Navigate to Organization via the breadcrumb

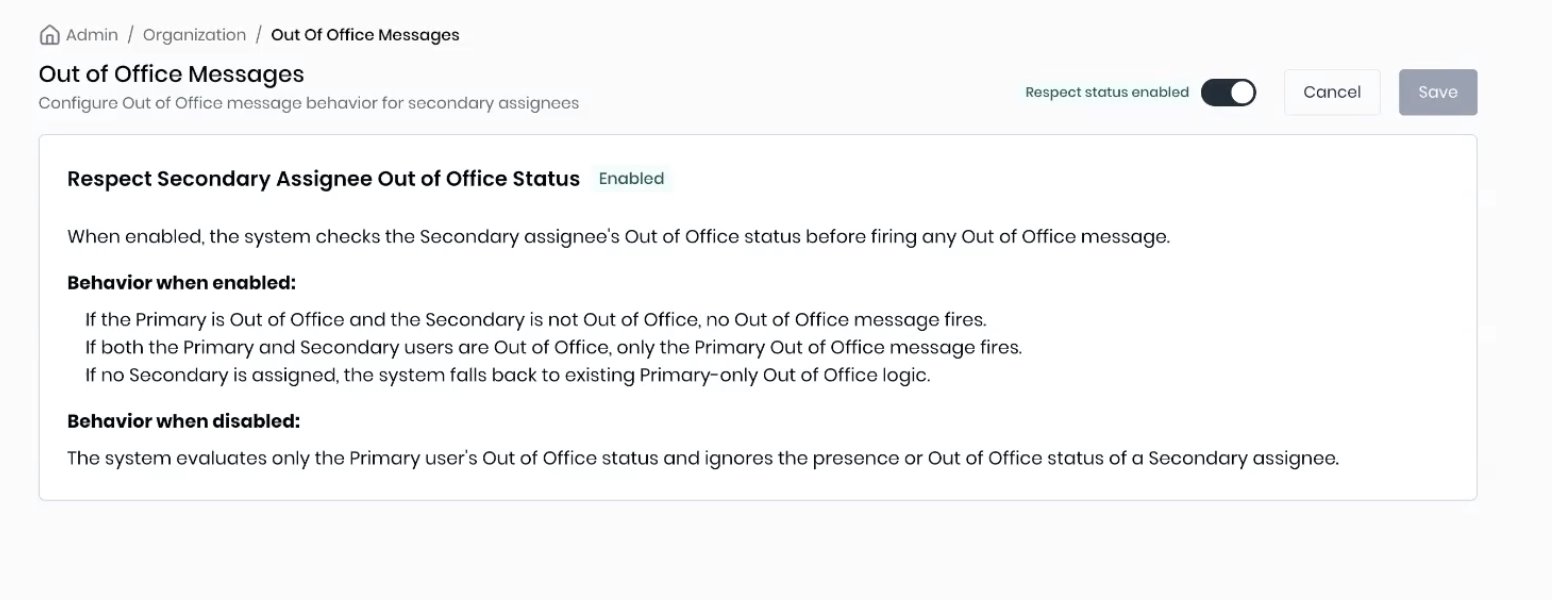point(194,34)
